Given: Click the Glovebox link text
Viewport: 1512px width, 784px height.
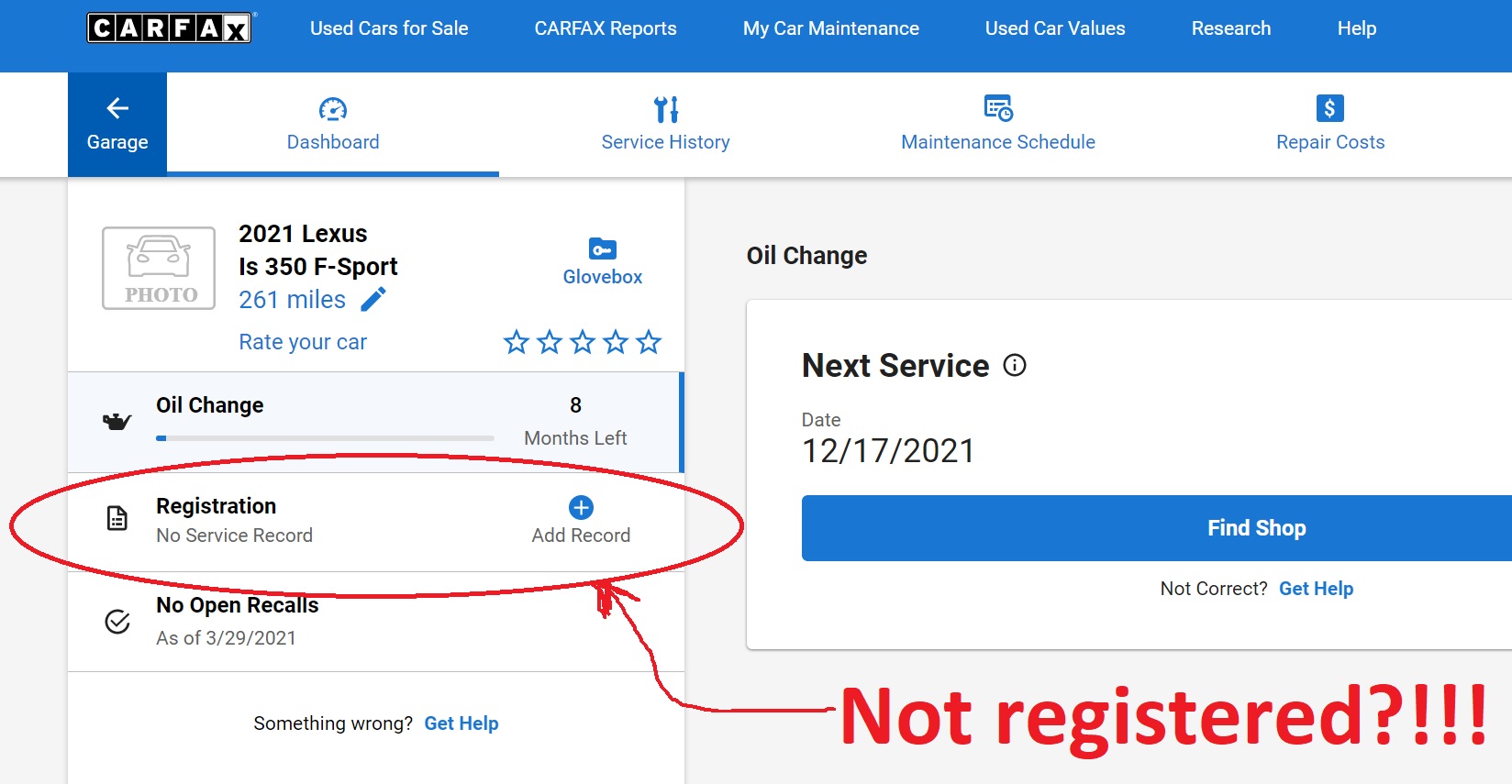Looking at the screenshot, I should tap(603, 277).
